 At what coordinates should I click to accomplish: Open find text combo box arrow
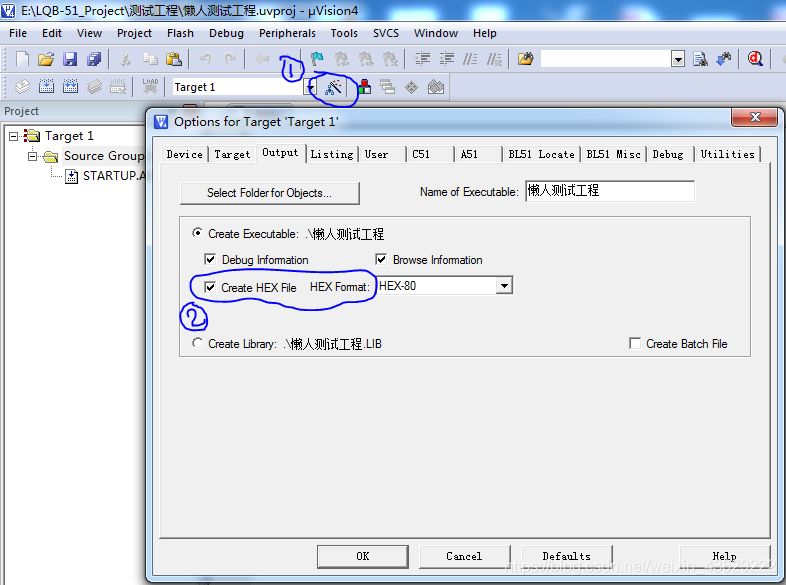(678, 59)
